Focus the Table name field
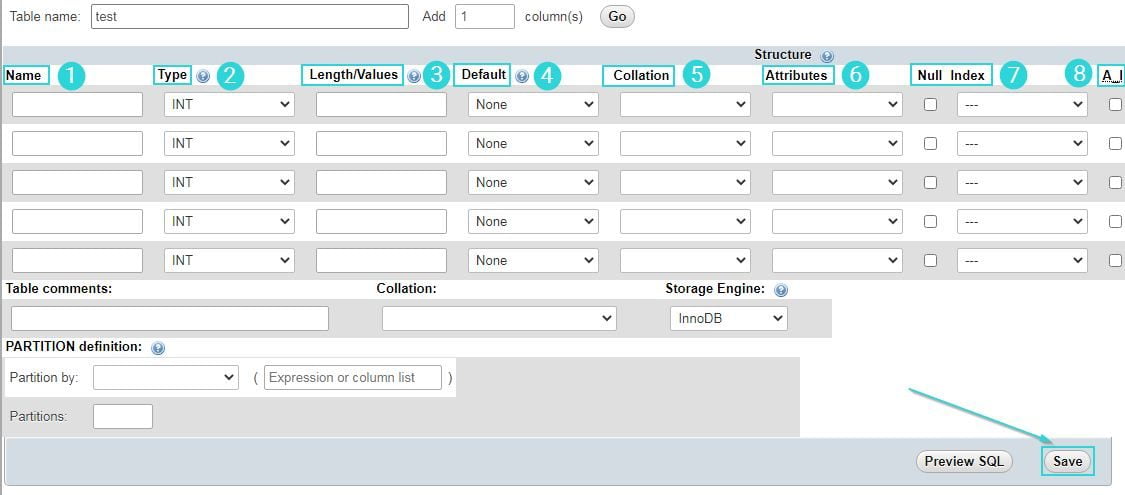1125x495 pixels. tap(250, 16)
